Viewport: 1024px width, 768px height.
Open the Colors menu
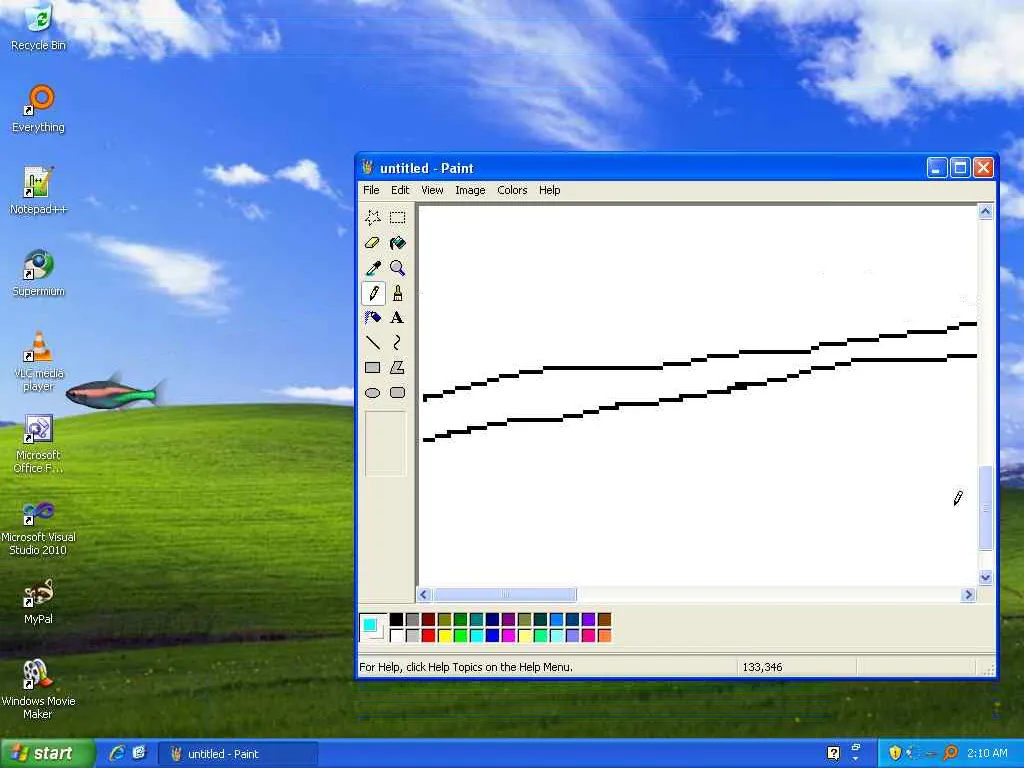[512, 190]
